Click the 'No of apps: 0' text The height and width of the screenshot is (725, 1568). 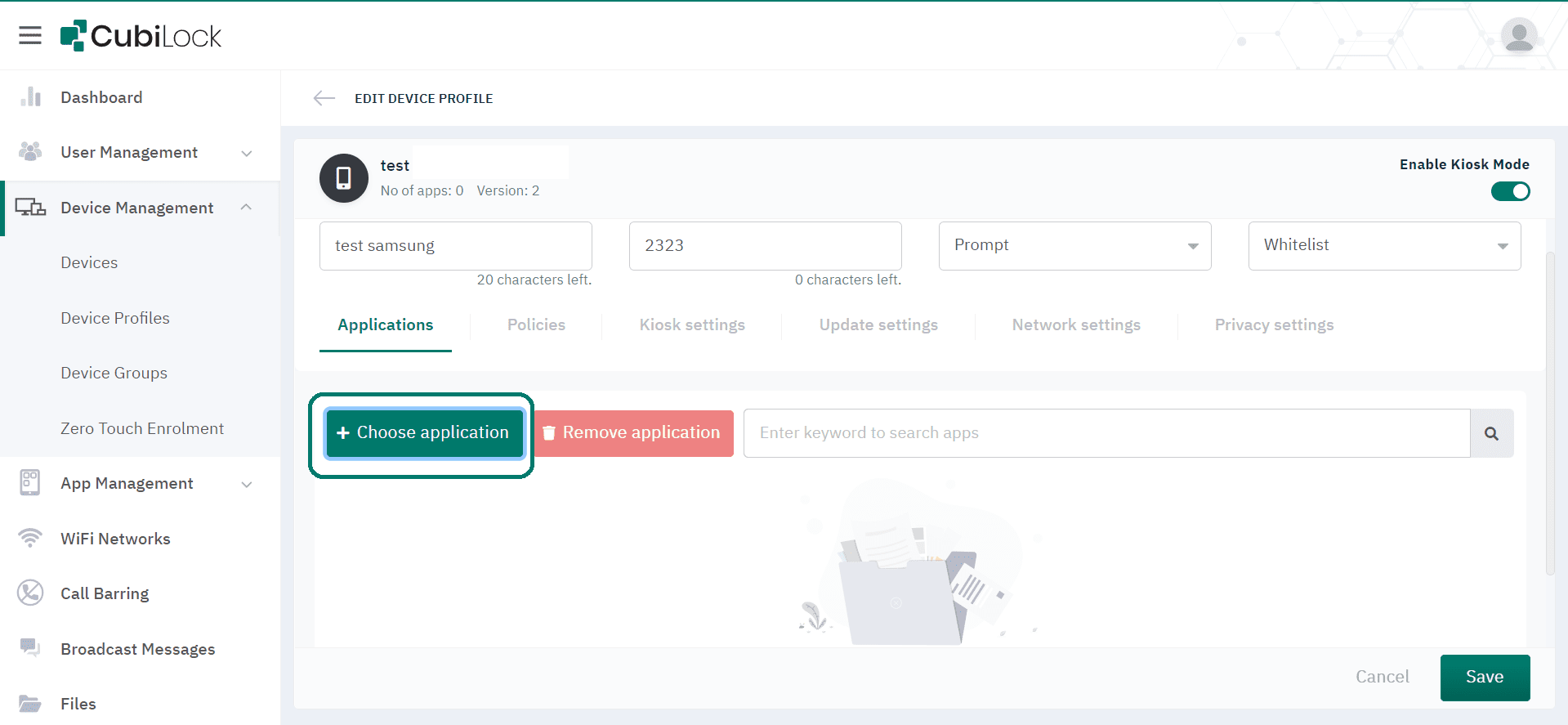tap(422, 190)
